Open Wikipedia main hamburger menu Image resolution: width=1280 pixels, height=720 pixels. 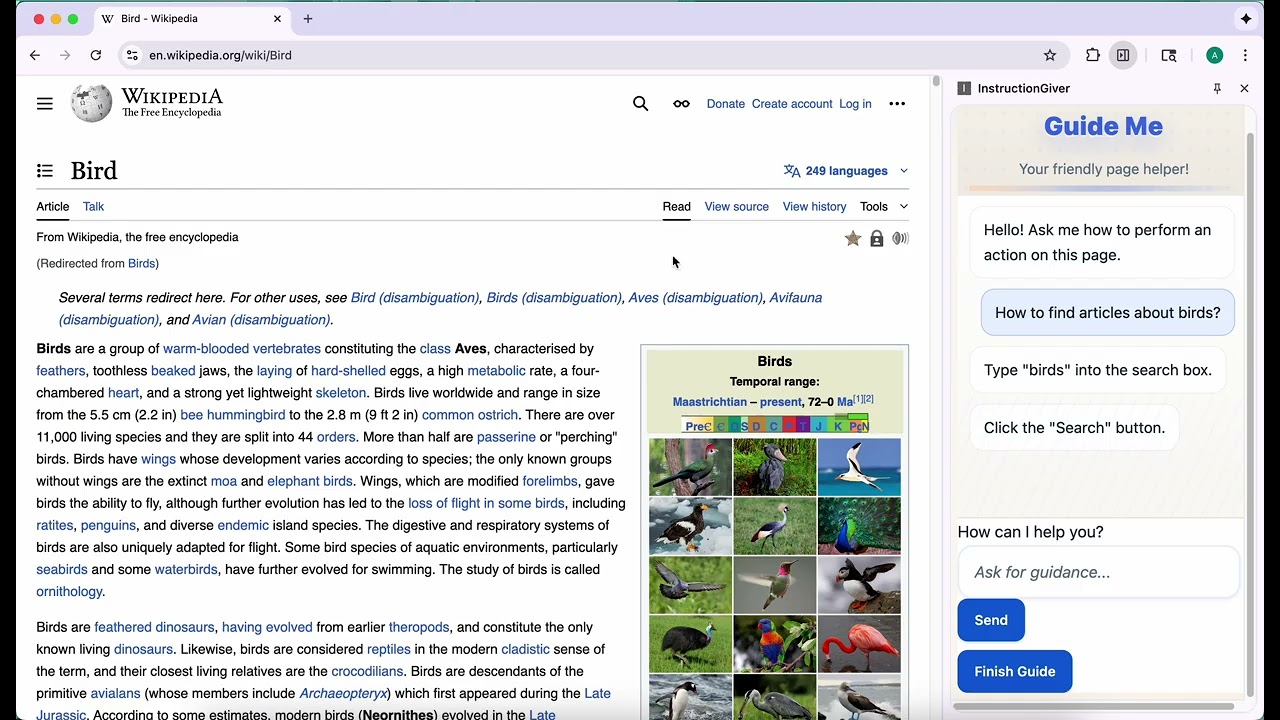coord(45,104)
